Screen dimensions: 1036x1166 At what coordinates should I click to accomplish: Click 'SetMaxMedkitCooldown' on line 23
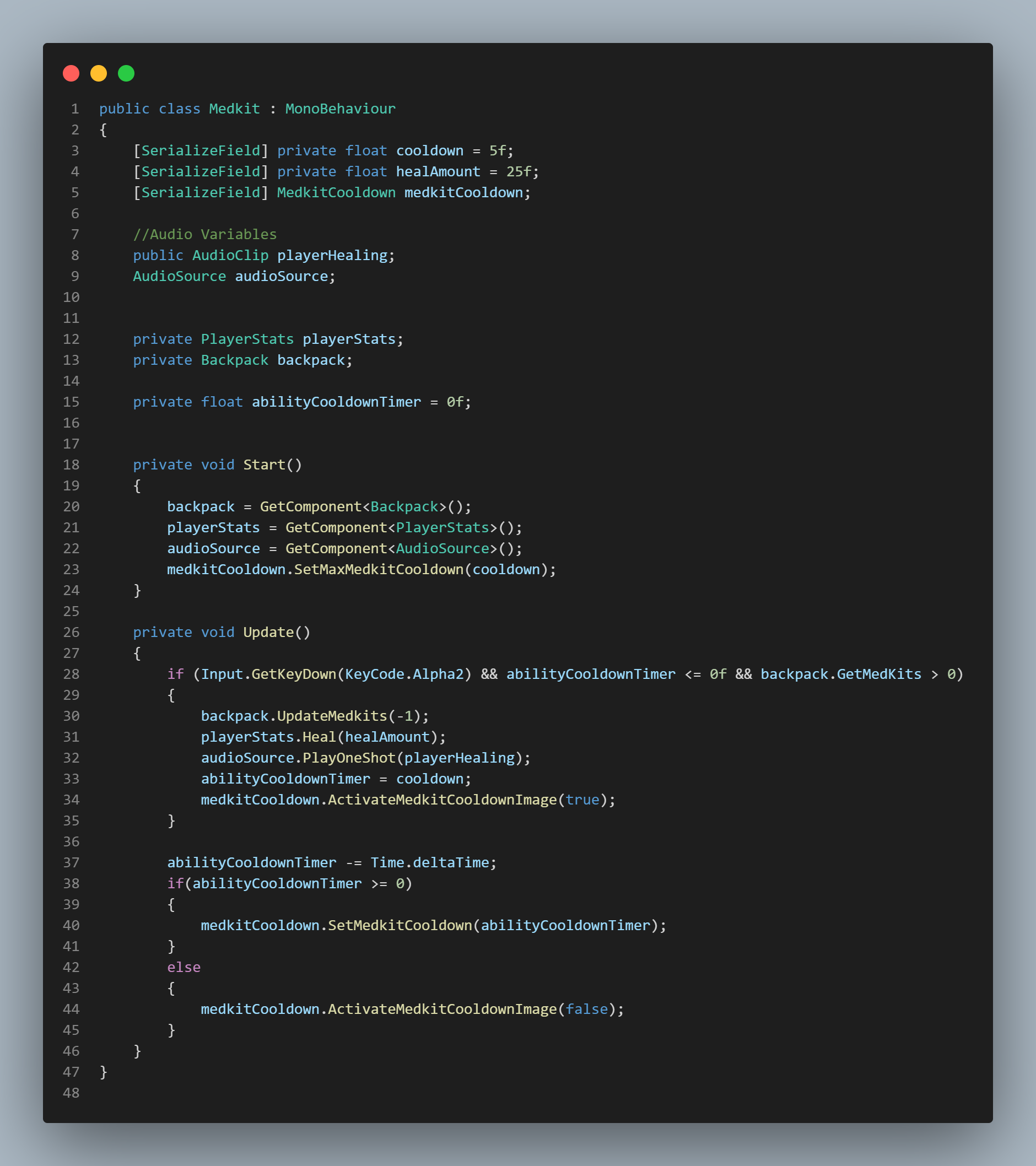379,570
